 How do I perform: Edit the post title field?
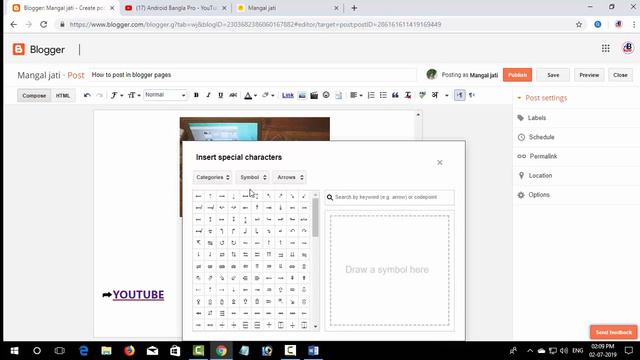tap(252, 75)
